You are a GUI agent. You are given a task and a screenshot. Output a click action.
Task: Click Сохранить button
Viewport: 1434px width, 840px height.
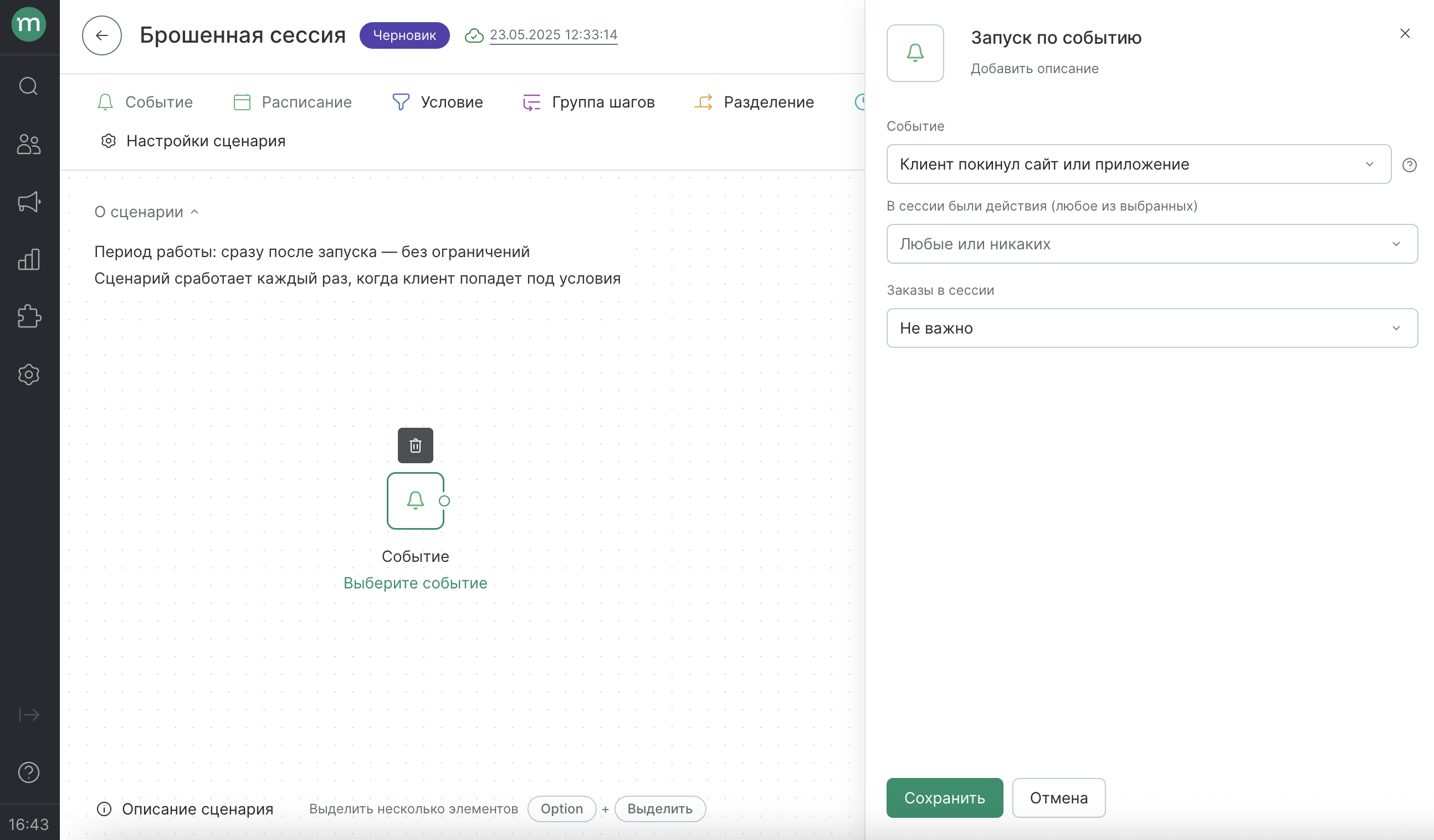[x=945, y=798]
